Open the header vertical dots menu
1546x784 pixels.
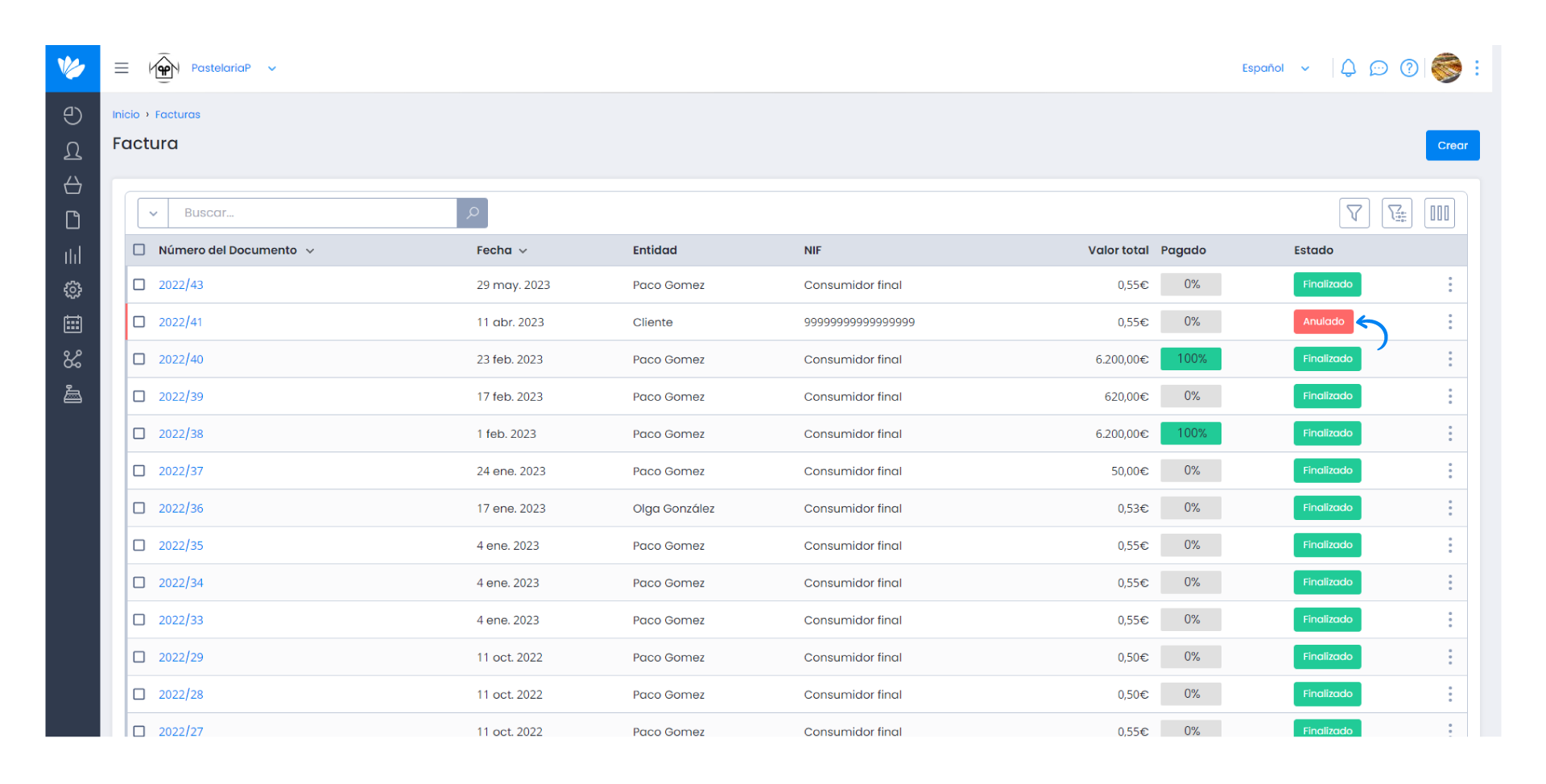click(1477, 68)
